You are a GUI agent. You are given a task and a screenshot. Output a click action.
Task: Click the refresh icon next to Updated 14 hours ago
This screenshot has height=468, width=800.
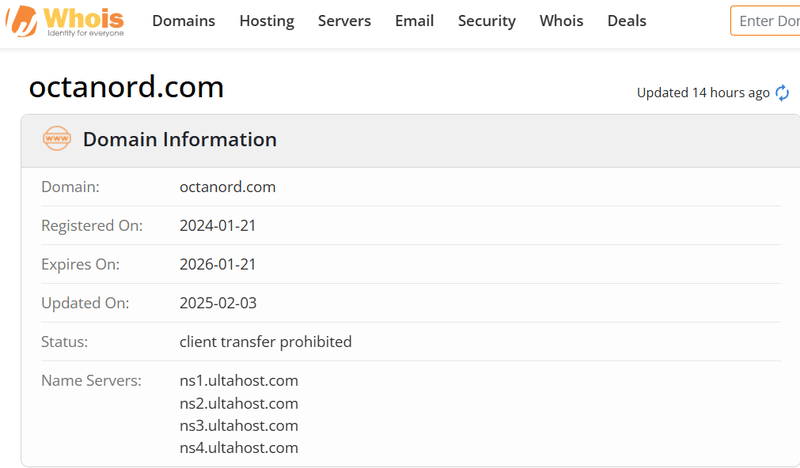(782, 93)
